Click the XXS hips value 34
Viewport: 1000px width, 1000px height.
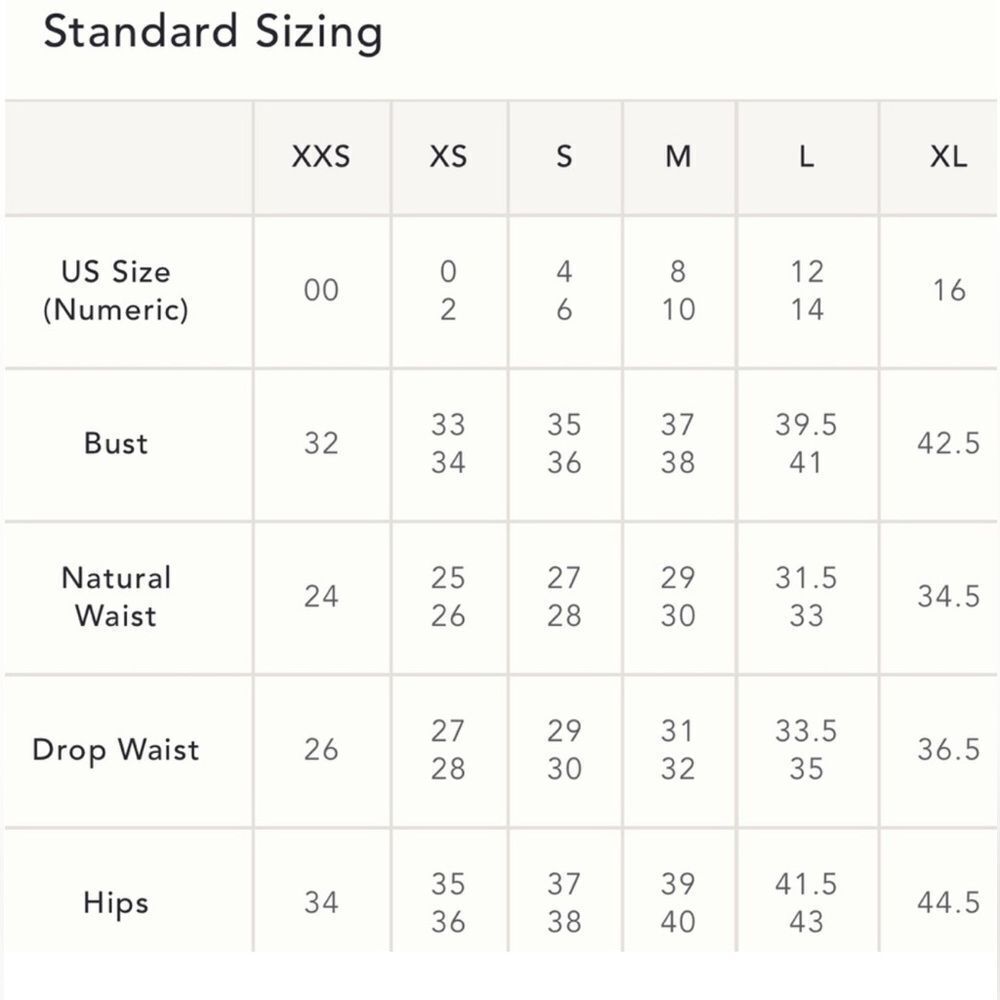coord(321,902)
